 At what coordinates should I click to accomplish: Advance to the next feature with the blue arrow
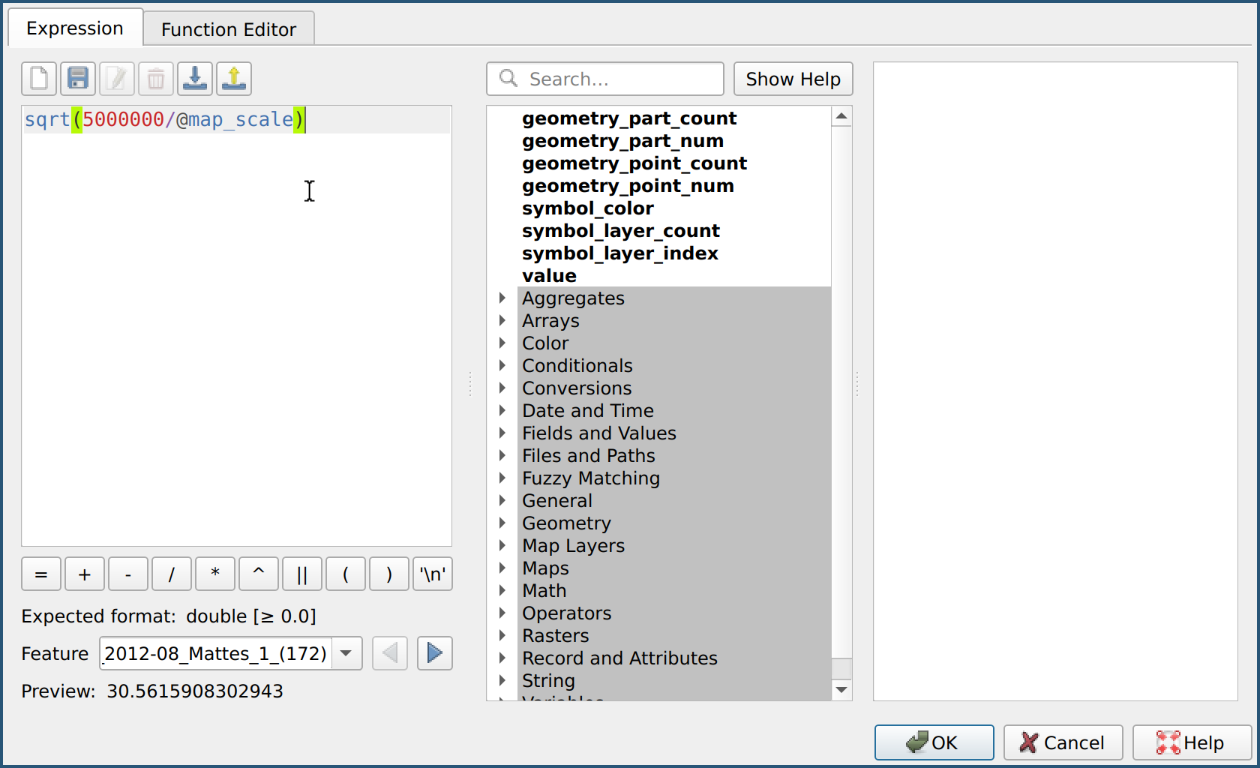[x=434, y=653]
